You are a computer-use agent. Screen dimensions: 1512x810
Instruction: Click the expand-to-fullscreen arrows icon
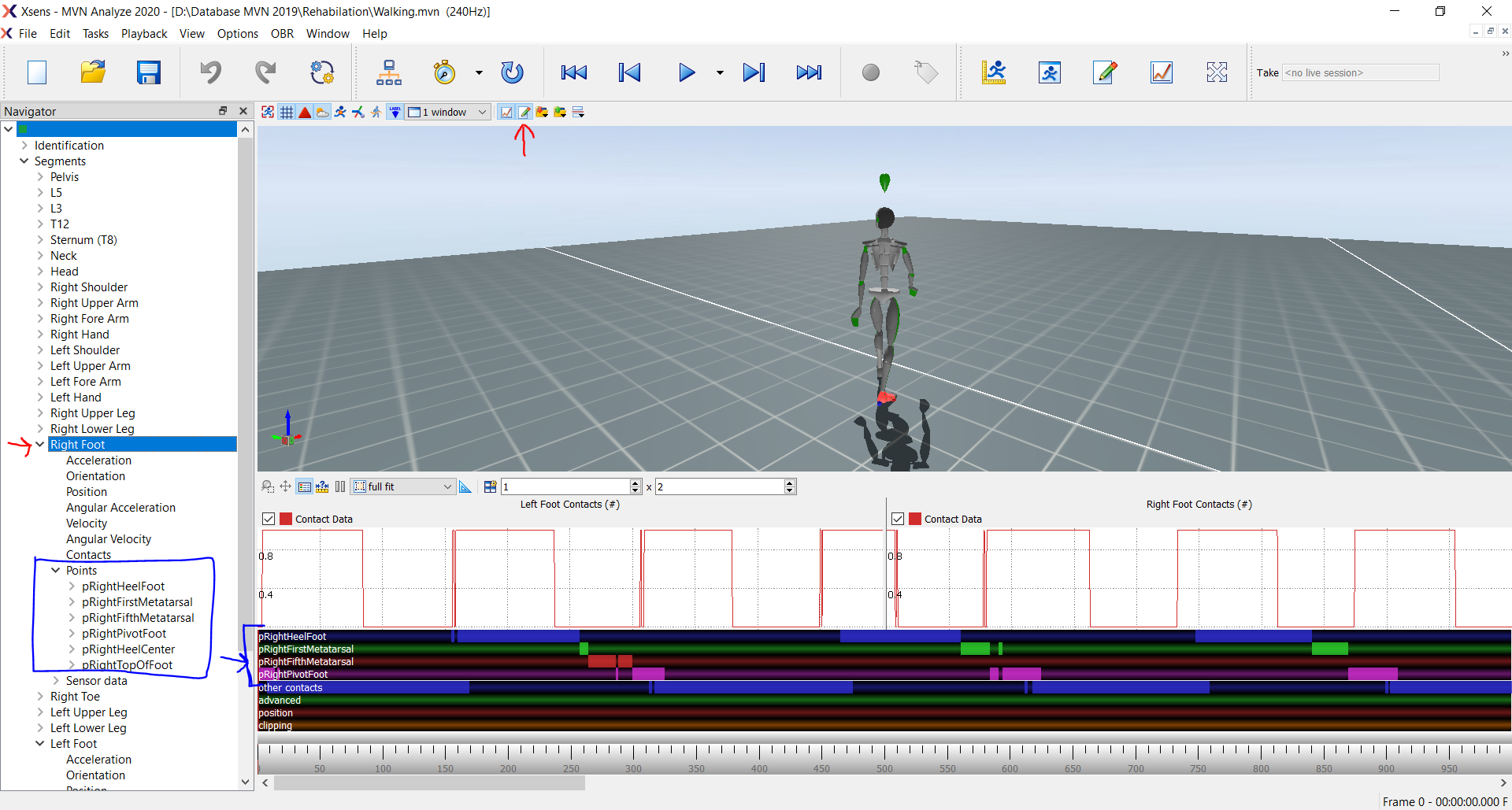point(1217,72)
